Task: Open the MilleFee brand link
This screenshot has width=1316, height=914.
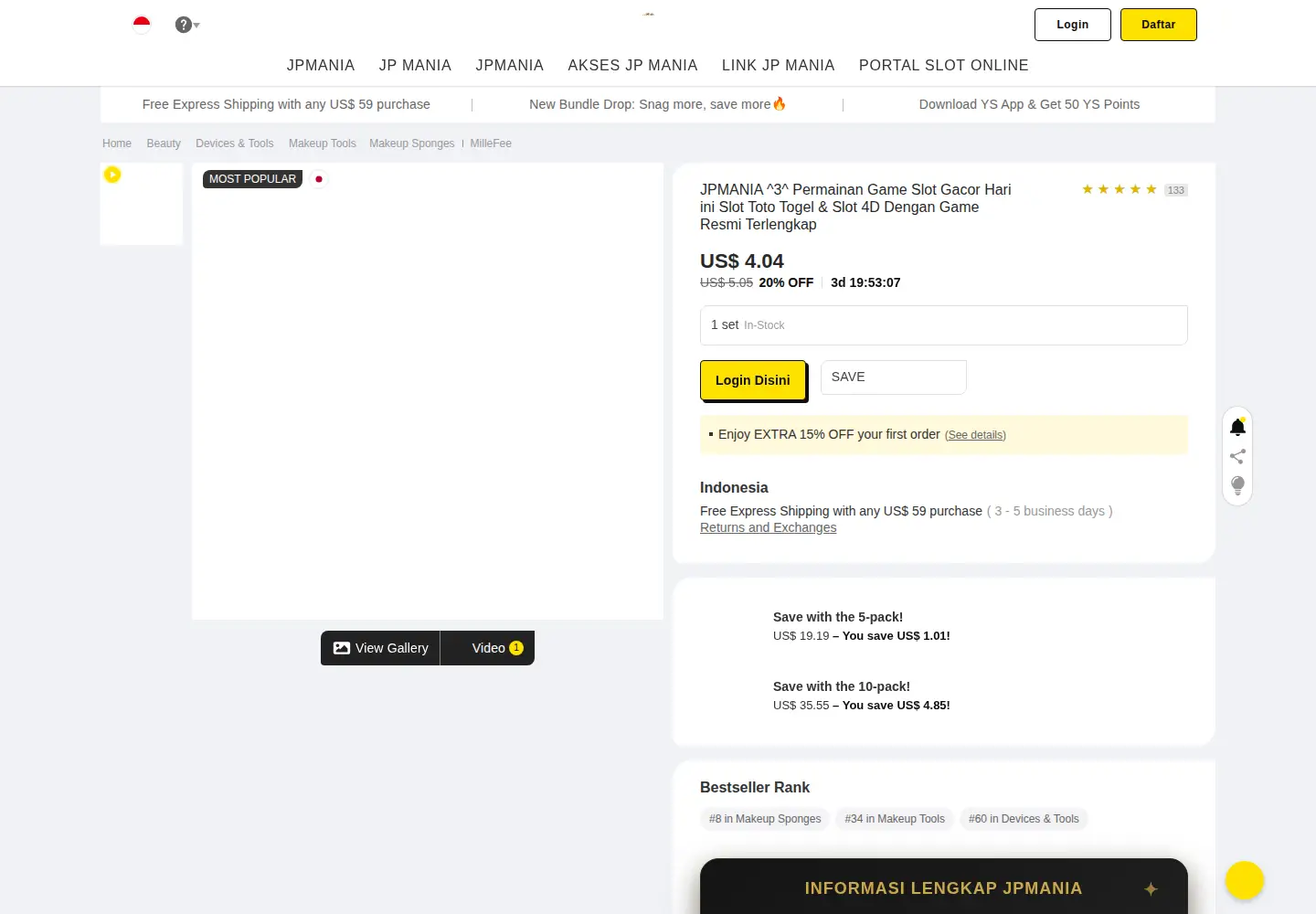Action: pyautogui.click(x=491, y=143)
